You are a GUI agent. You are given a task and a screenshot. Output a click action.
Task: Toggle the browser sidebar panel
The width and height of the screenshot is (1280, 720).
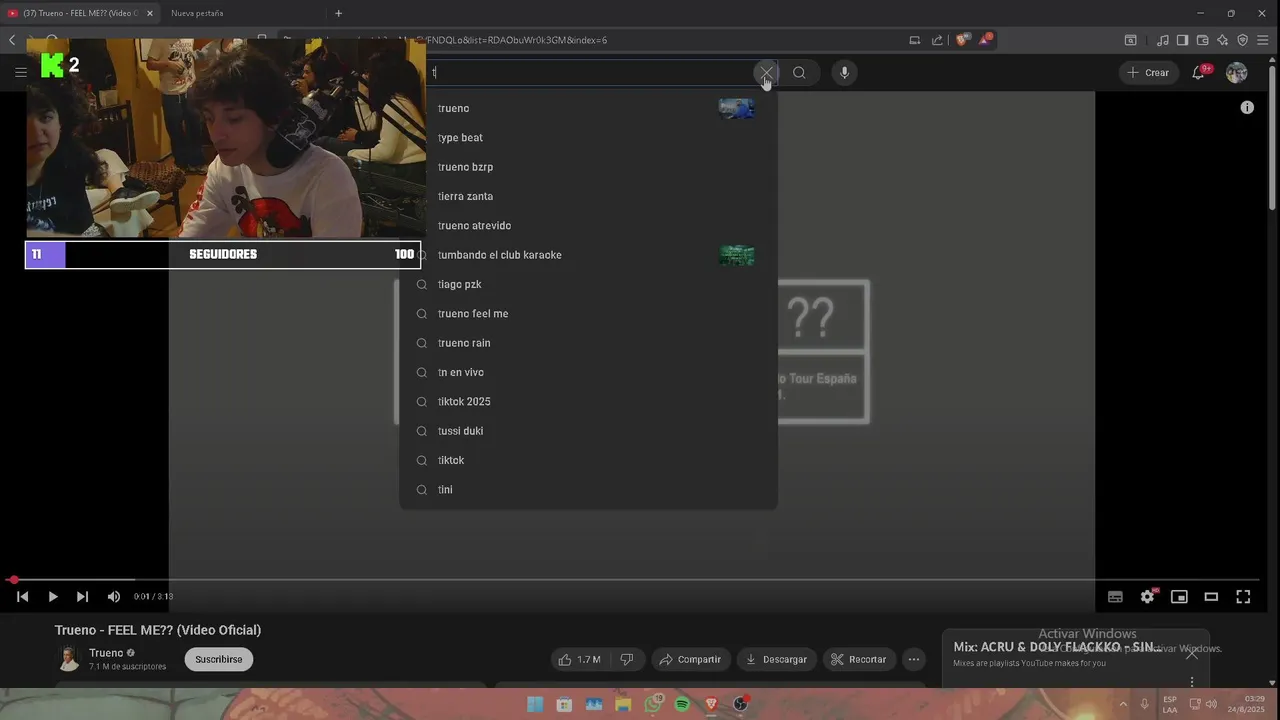[1182, 40]
